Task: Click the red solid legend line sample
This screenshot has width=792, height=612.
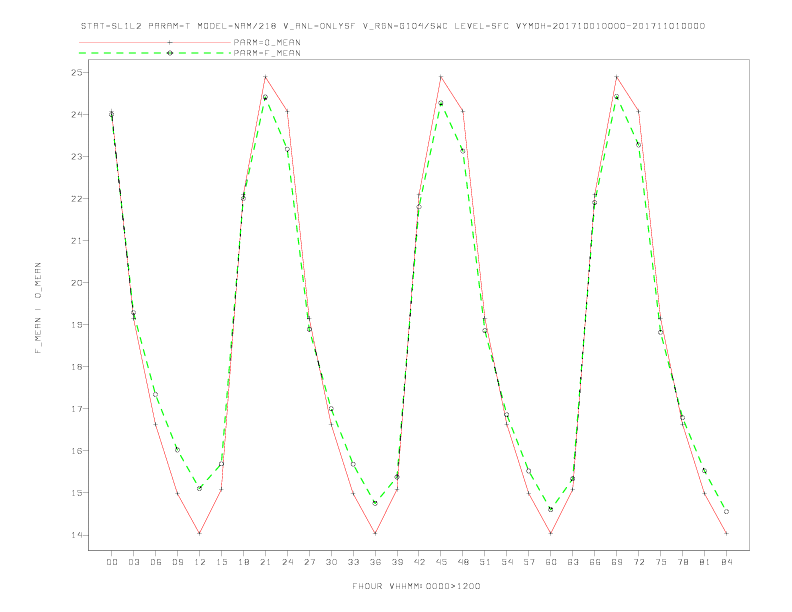Action: click(155, 42)
